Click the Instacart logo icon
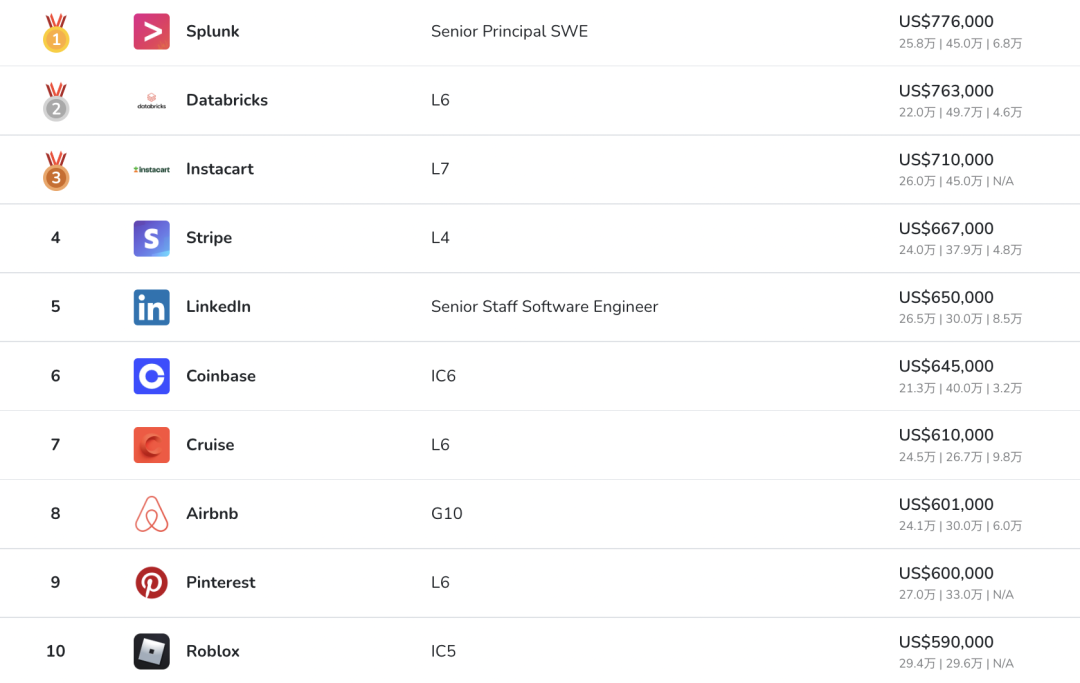Image resolution: width=1080 pixels, height=683 pixels. pos(151,169)
